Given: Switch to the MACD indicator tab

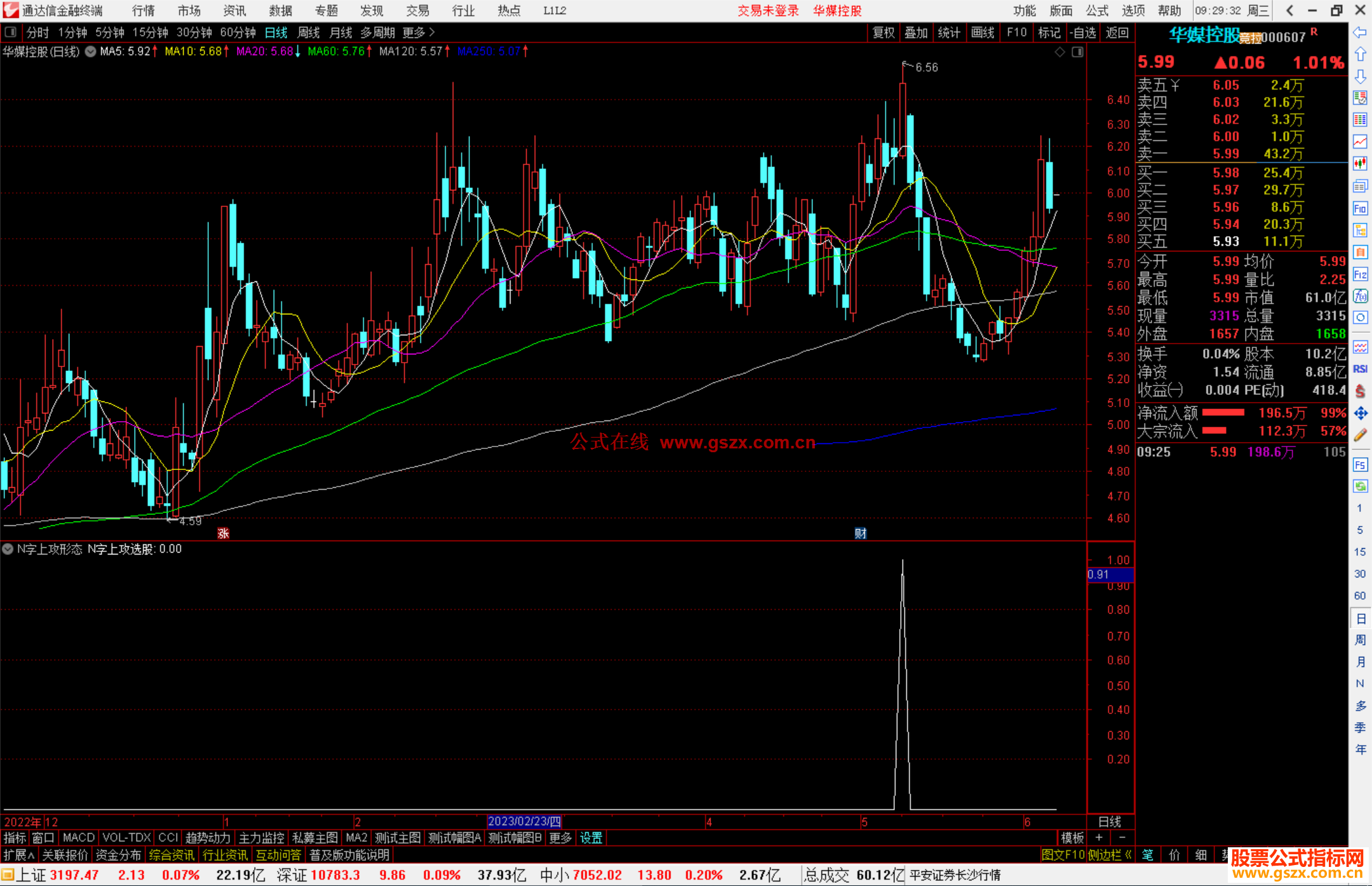Looking at the screenshot, I should coord(79,838).
